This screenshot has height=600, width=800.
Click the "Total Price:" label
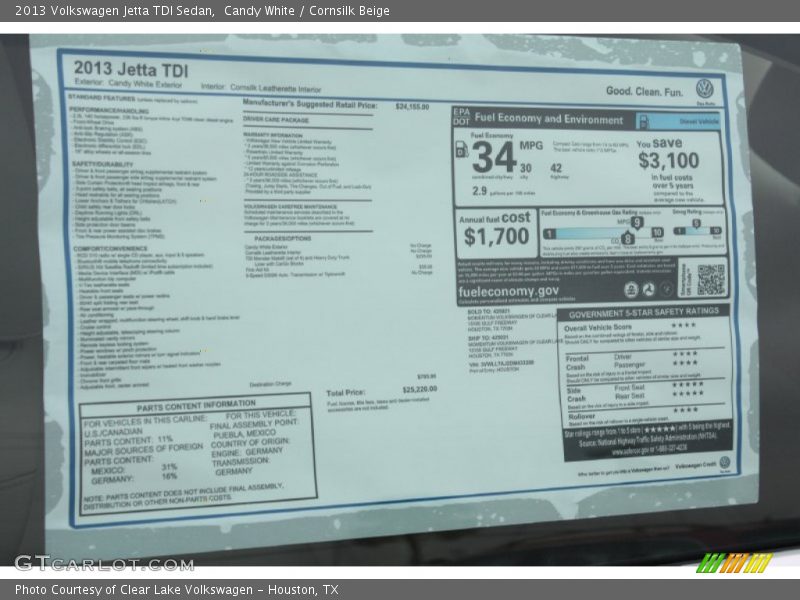click(x=346, y=392)
